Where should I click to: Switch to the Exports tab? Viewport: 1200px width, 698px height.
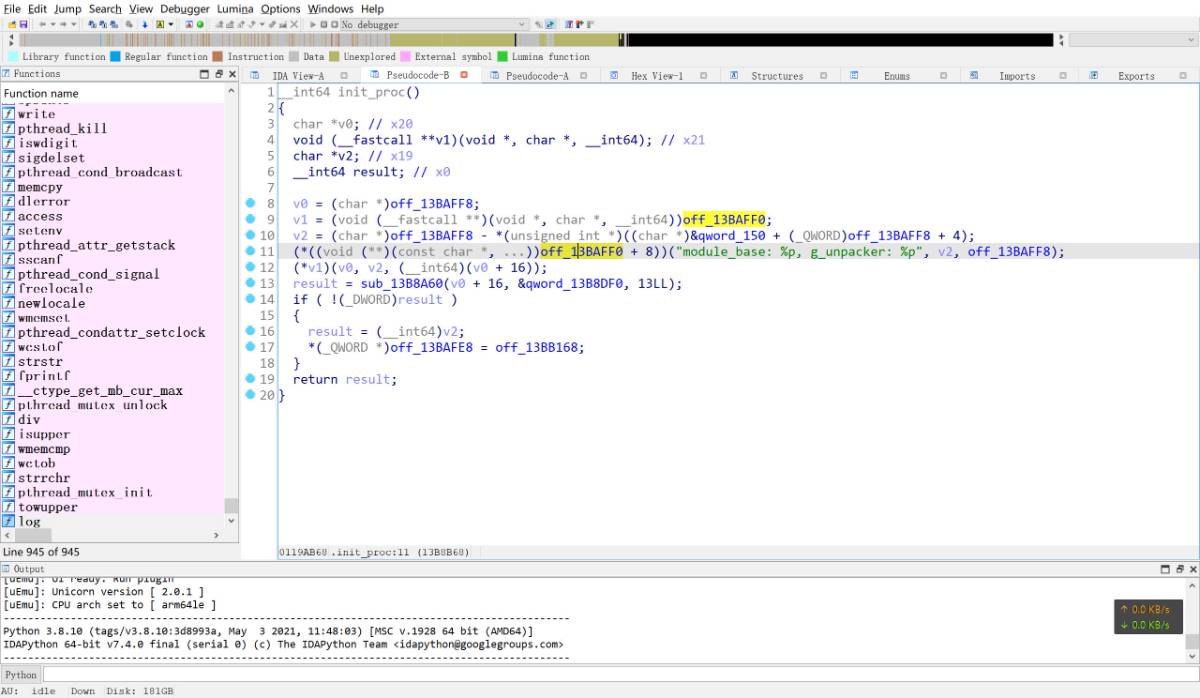click(1136, 75)
